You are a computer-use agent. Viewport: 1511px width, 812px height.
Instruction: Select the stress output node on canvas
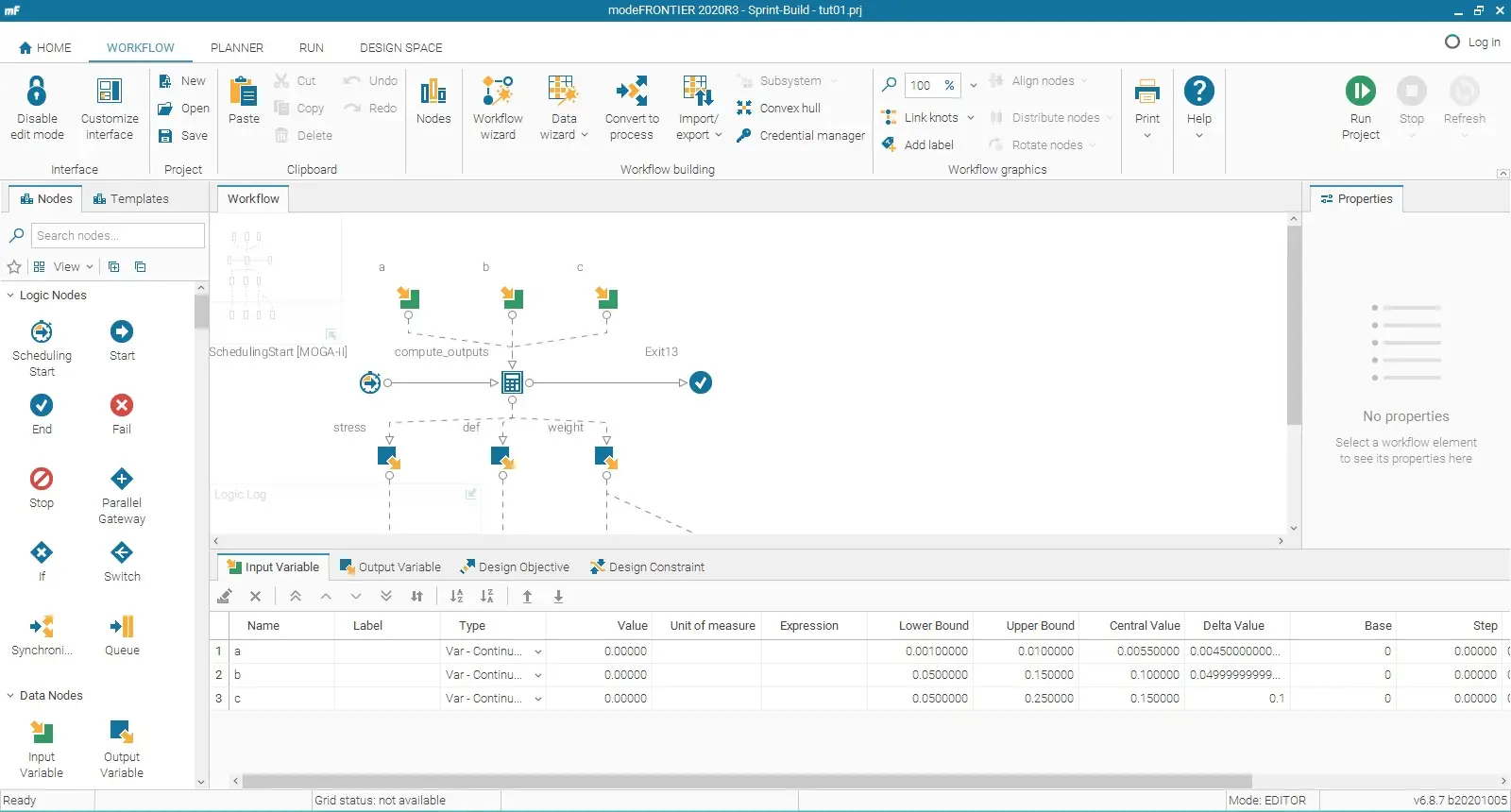coord(389,457)
